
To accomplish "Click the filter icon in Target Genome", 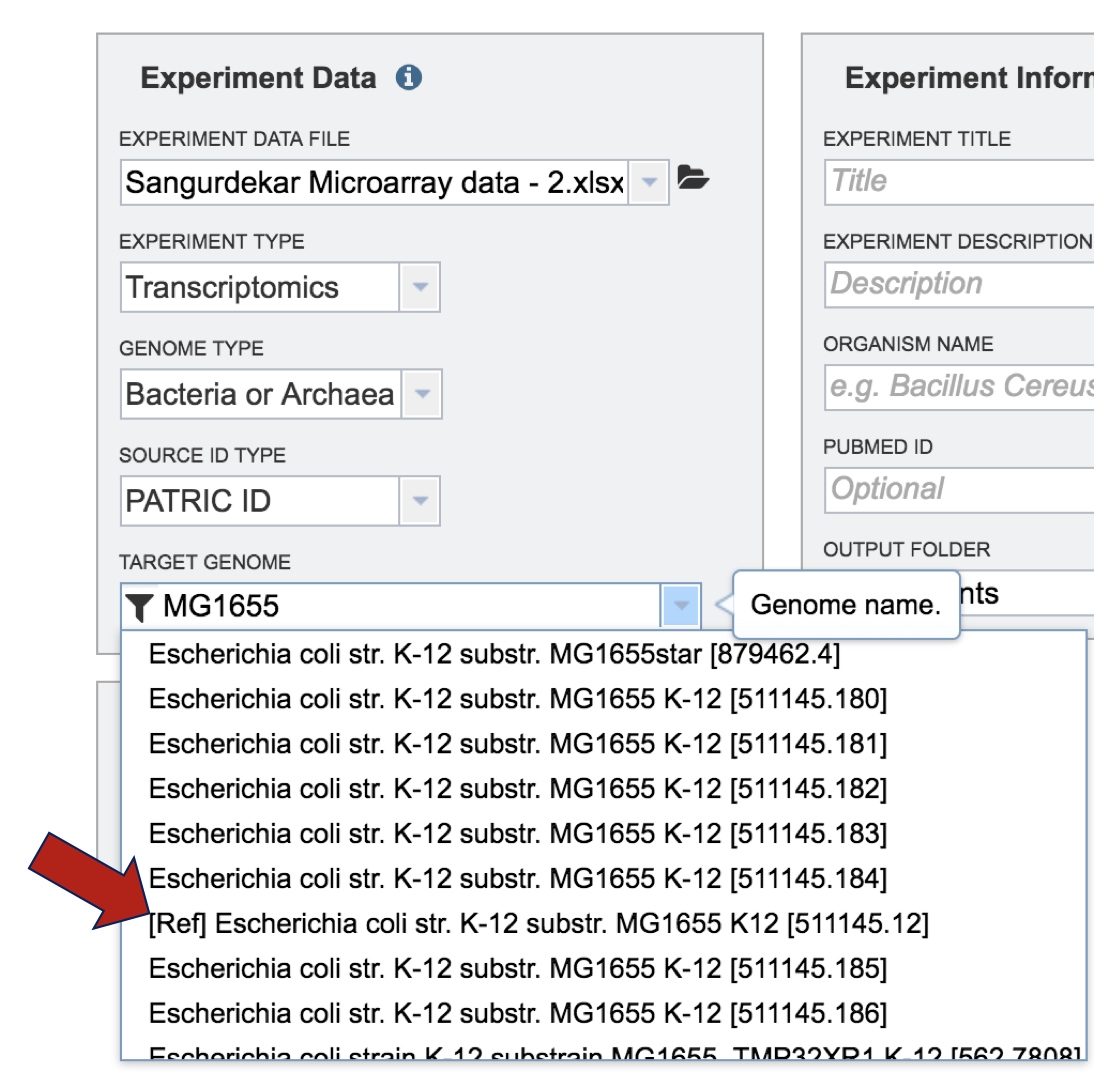I will (x=140, y=606).
